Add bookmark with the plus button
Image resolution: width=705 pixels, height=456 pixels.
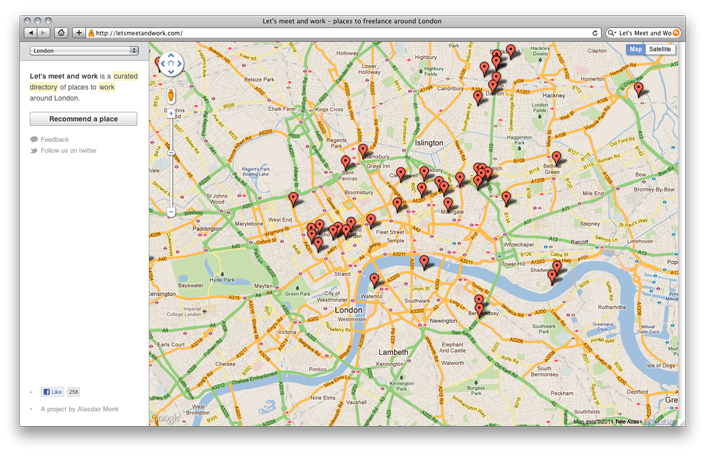[79, 33]
